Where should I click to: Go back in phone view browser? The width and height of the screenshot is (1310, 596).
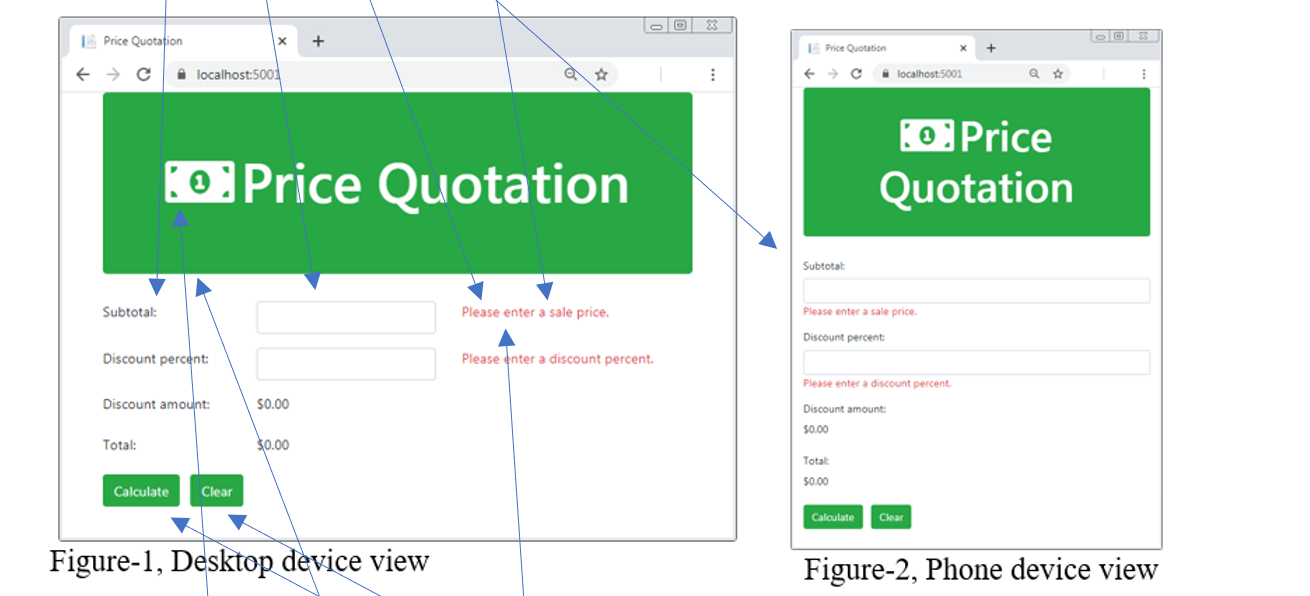coord(810,74)
